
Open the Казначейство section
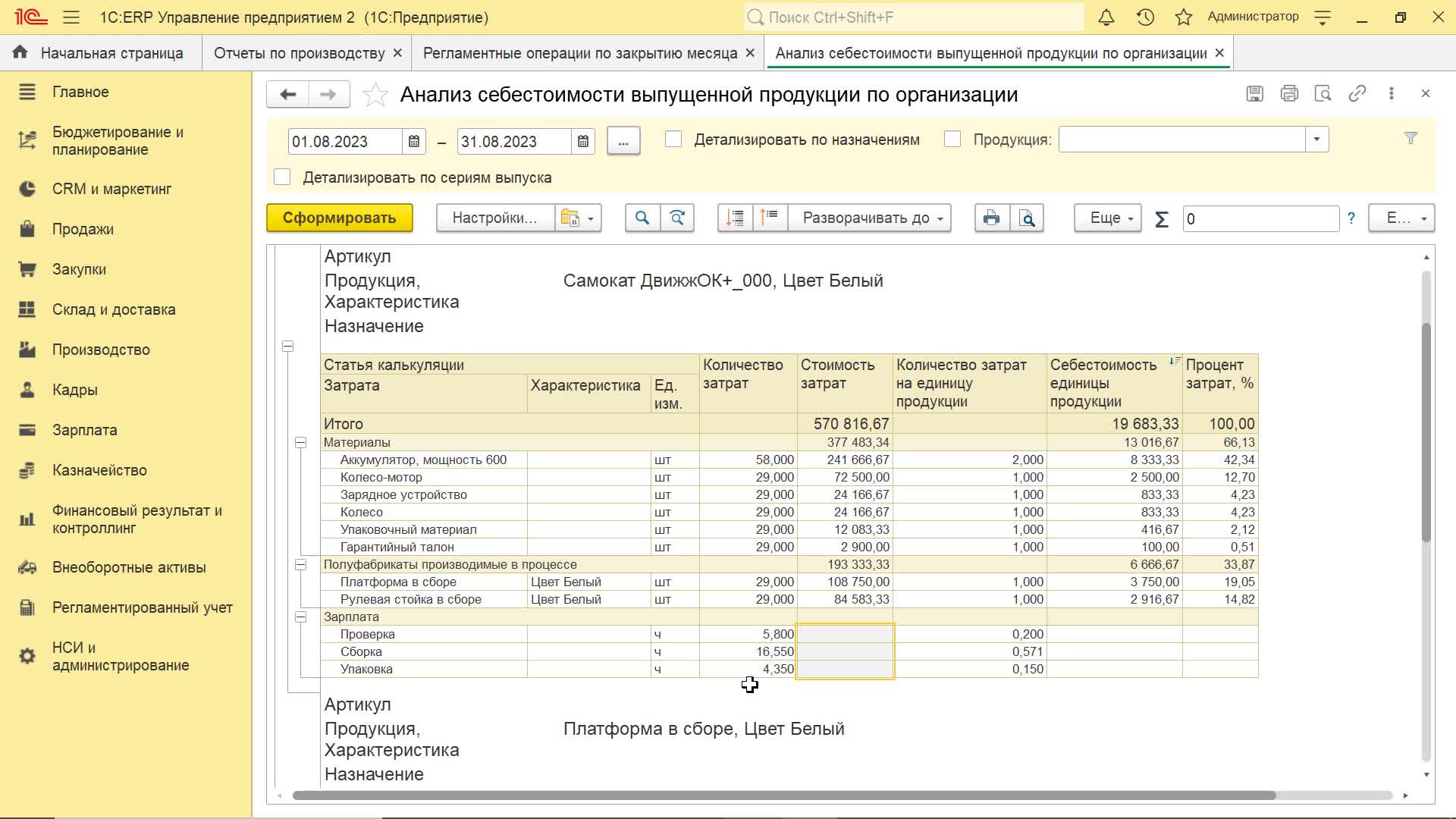click(99, 470)
